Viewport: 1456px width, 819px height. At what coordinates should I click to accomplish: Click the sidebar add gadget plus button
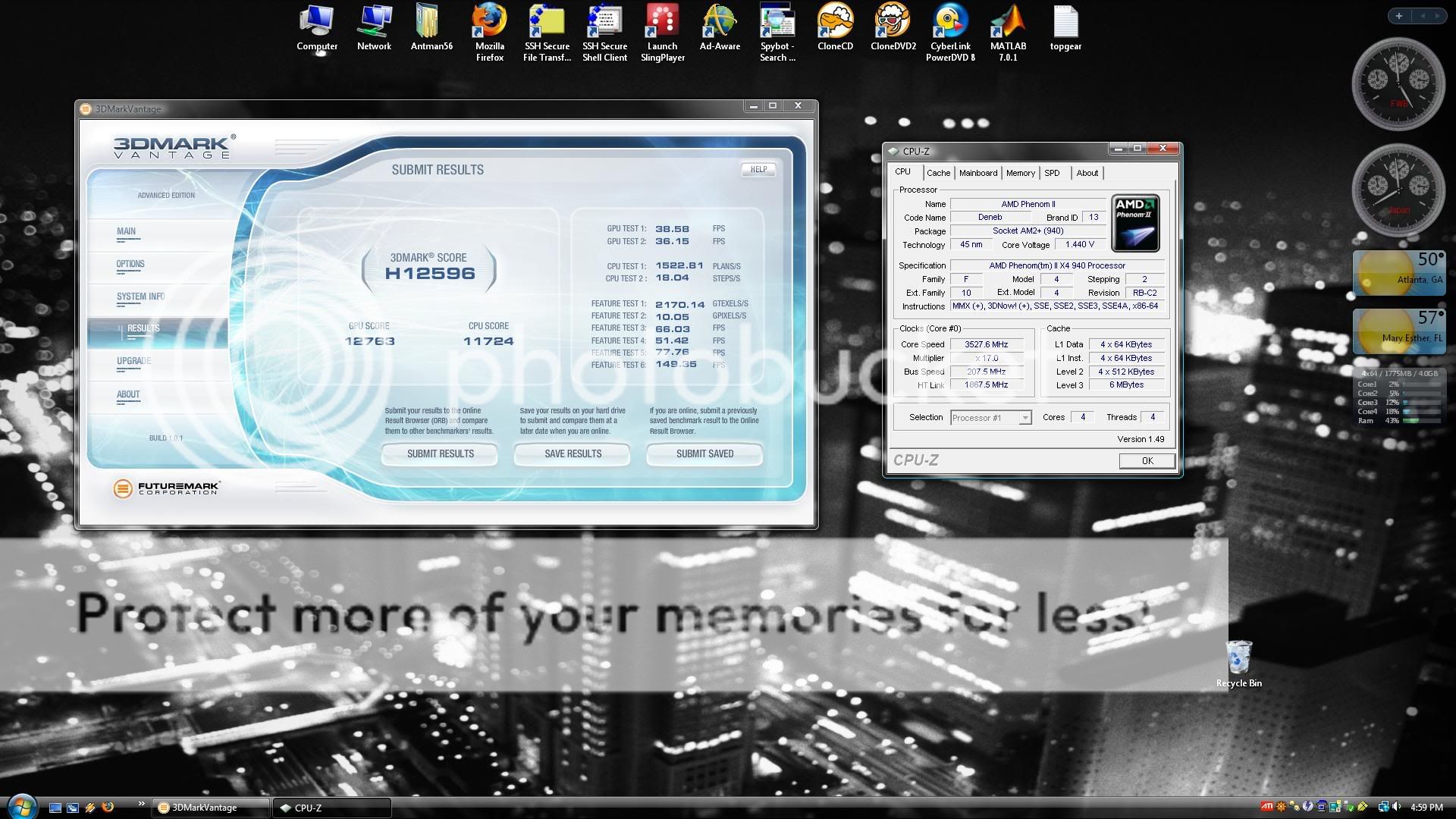coord(1398,15)
